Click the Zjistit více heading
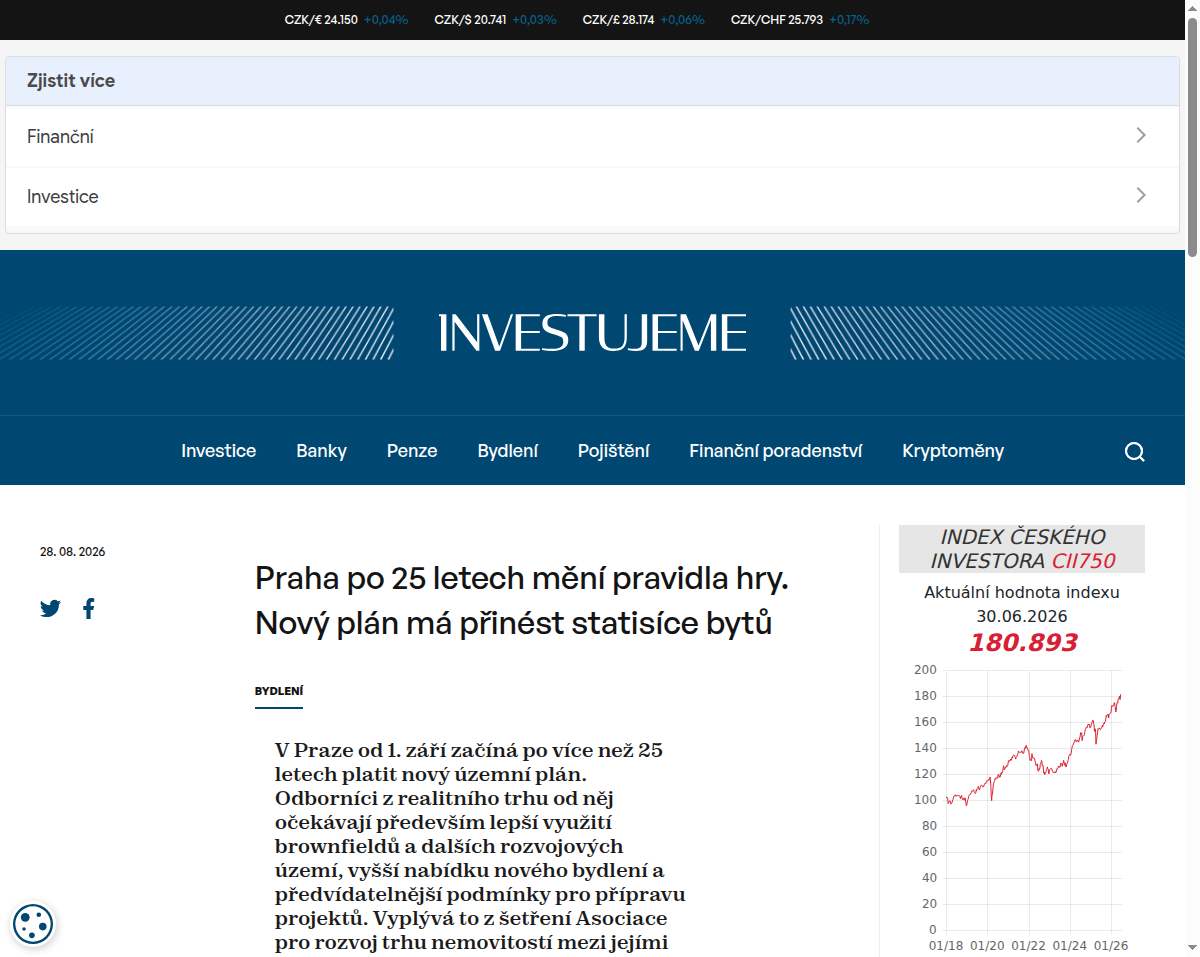This screenshot has width=1200, height=957. coord(71,81)
